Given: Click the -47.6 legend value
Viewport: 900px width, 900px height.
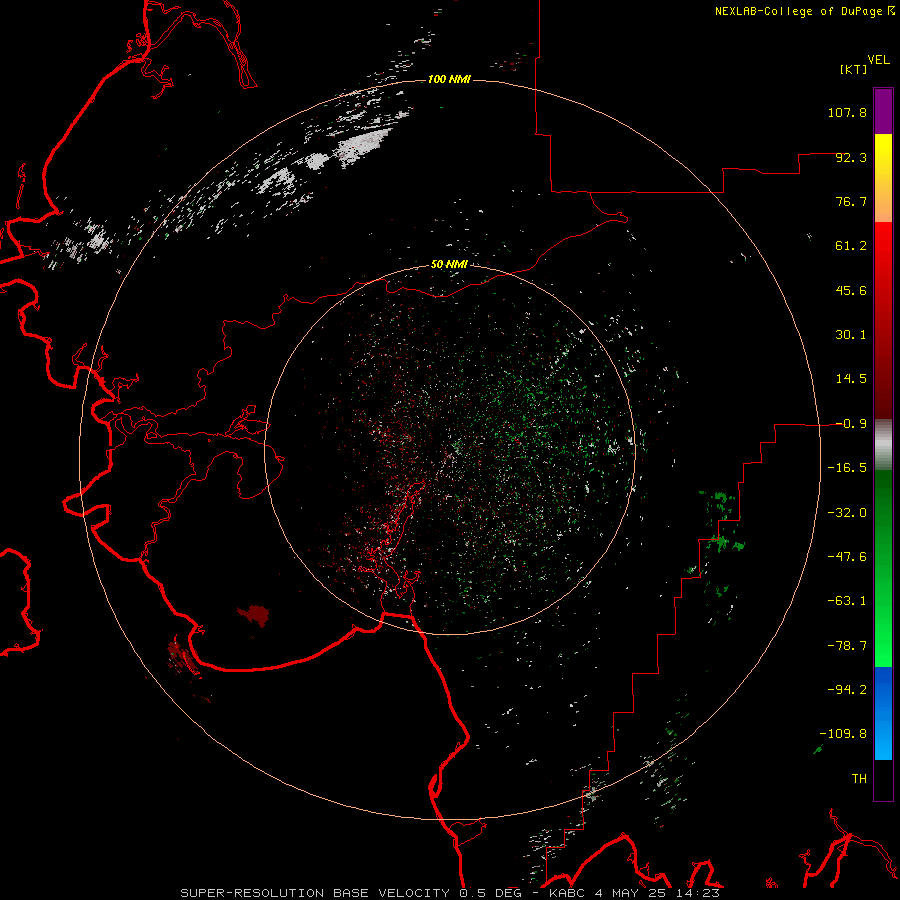Looking at the screenshot, I should pos(847,557).
